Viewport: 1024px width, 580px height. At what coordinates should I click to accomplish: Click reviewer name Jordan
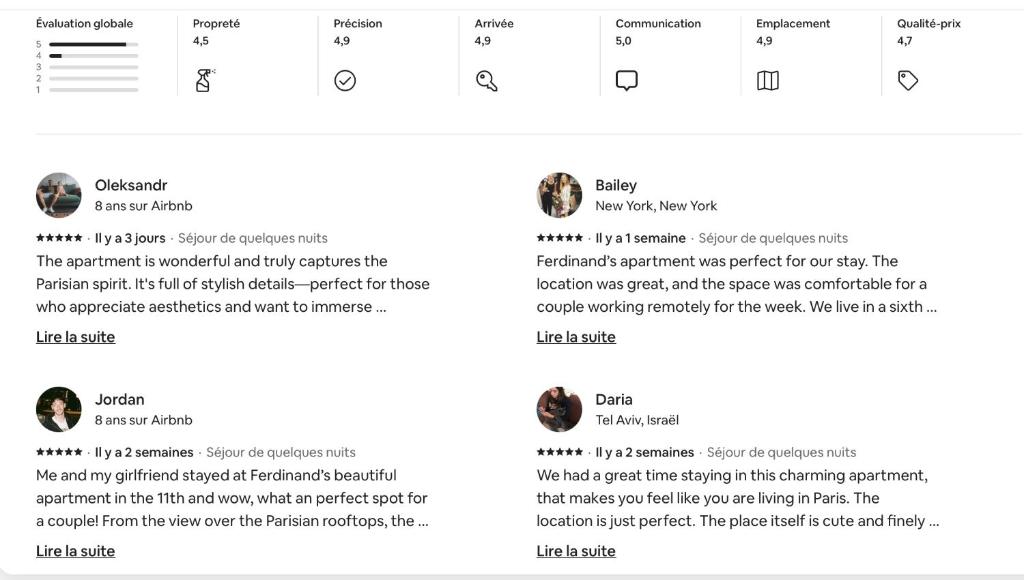click(x=120, y=399)
